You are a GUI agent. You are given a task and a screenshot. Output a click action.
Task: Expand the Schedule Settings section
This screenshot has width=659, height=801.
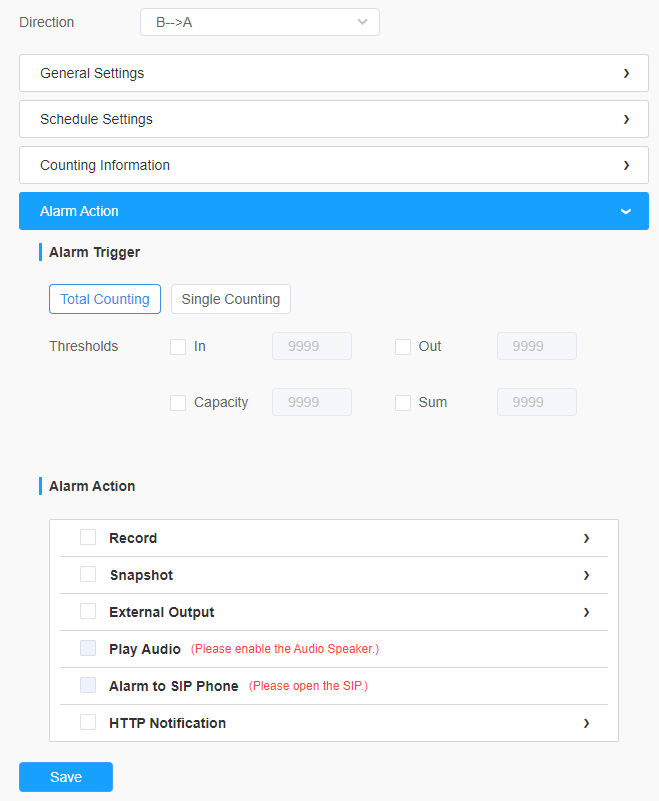point(334,119)
